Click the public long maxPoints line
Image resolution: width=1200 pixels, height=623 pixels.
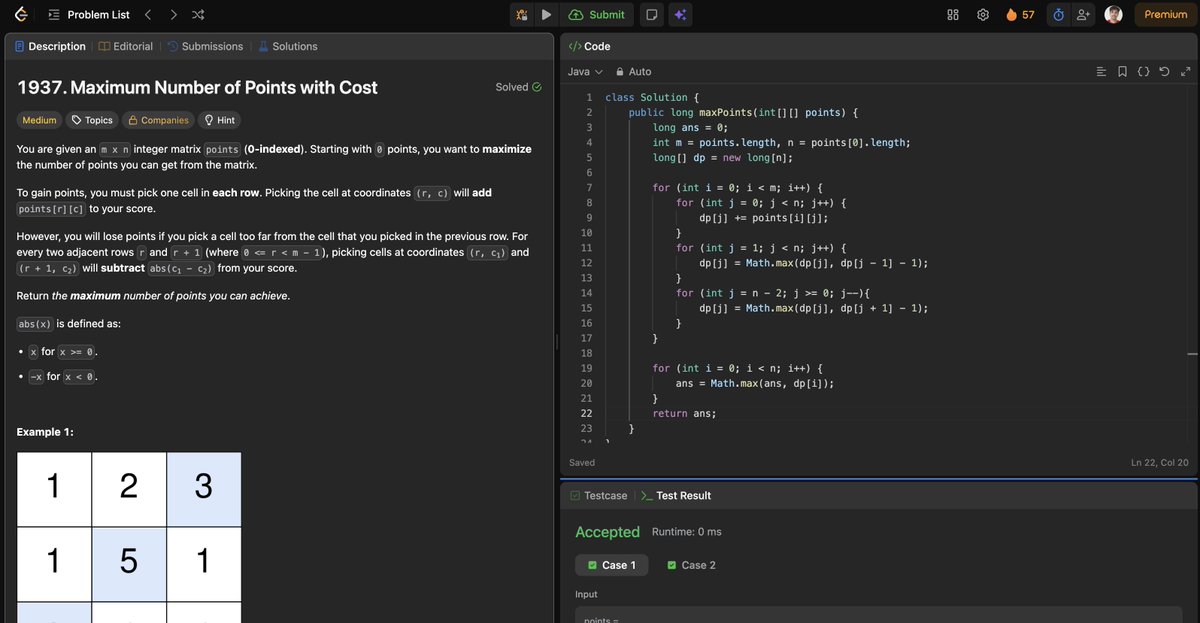click(741, 112)
